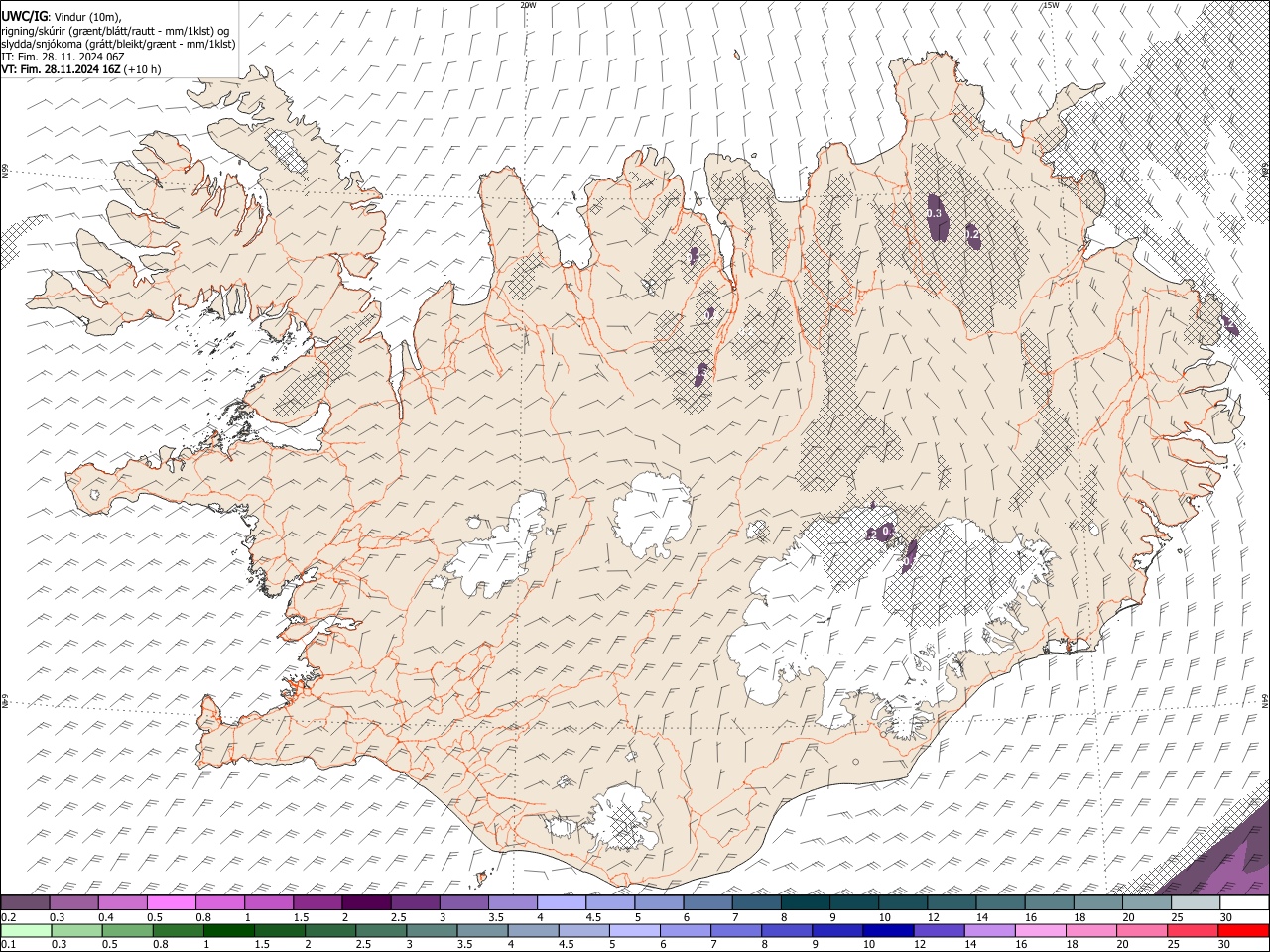Click the bold 'VT: Fim. 28.11.2024 16Z' text
The width and height of the screenshot is (1270, 952).
[x=62, y=69]
